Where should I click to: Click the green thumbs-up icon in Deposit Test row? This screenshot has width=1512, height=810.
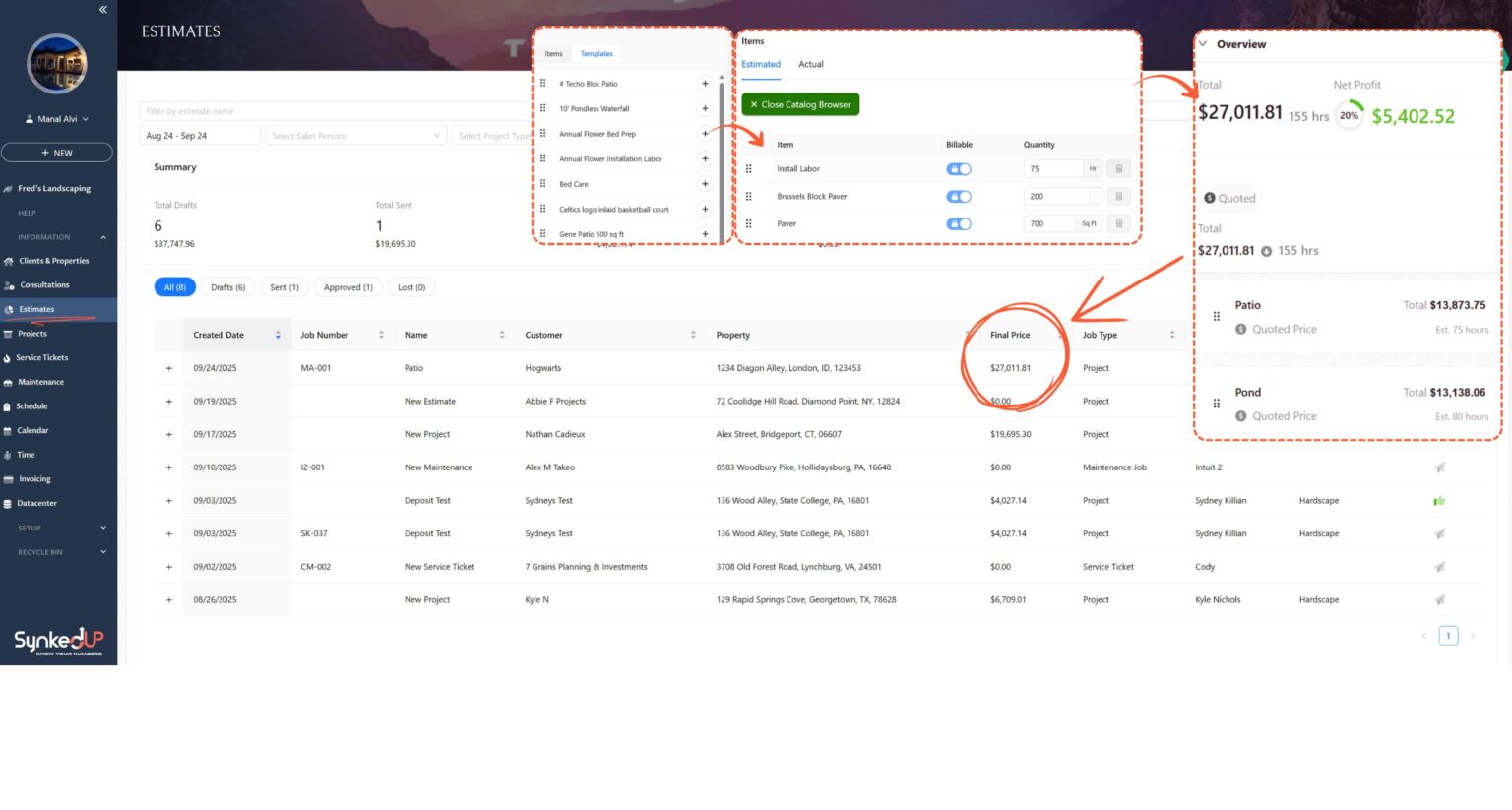tap(1439, 501)
